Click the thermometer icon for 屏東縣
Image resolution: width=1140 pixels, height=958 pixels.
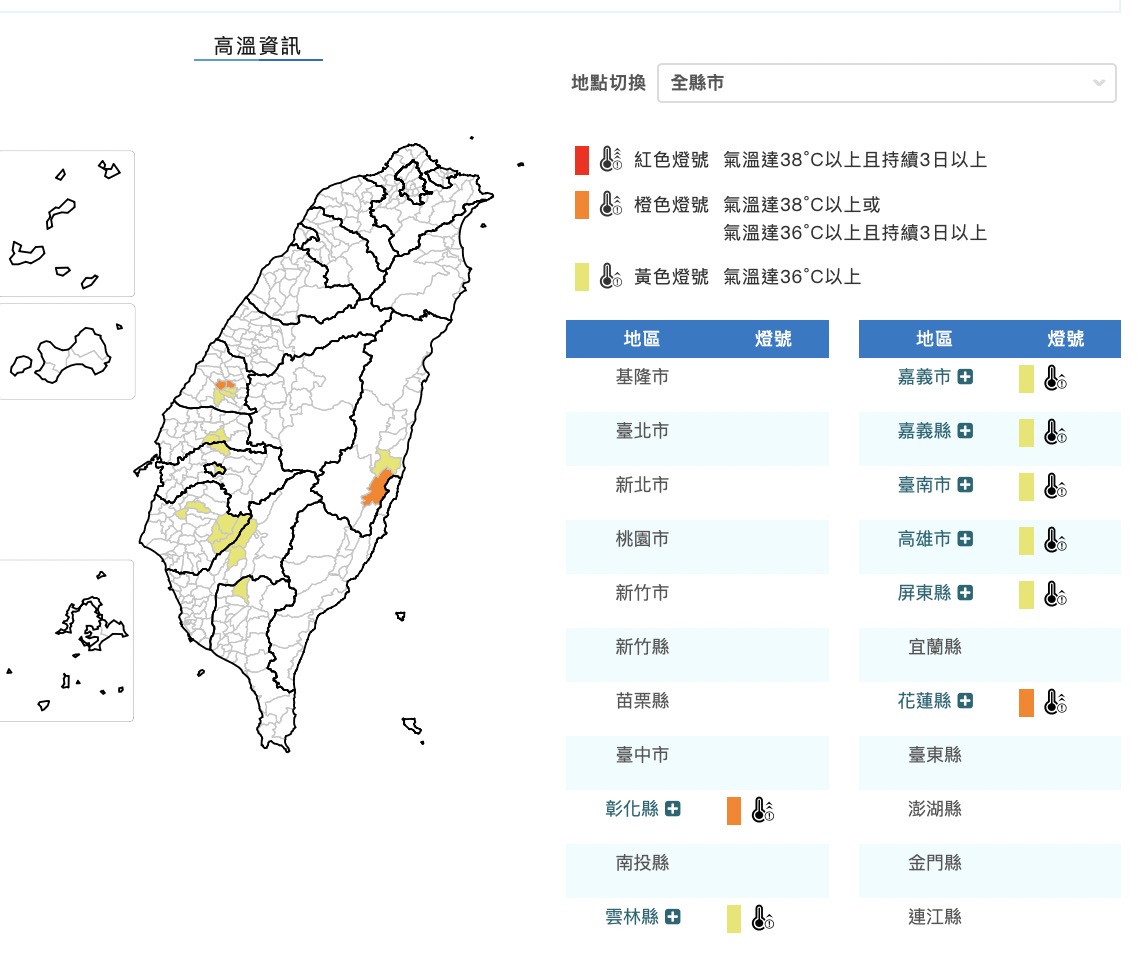pos(1055,594)
